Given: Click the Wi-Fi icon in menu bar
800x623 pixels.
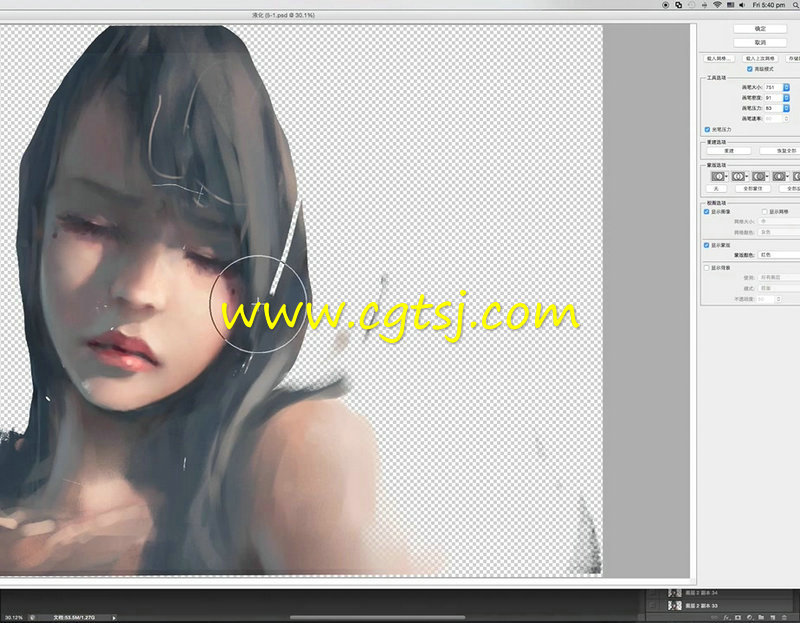Looking at the screenshot, I should [717, 5].
